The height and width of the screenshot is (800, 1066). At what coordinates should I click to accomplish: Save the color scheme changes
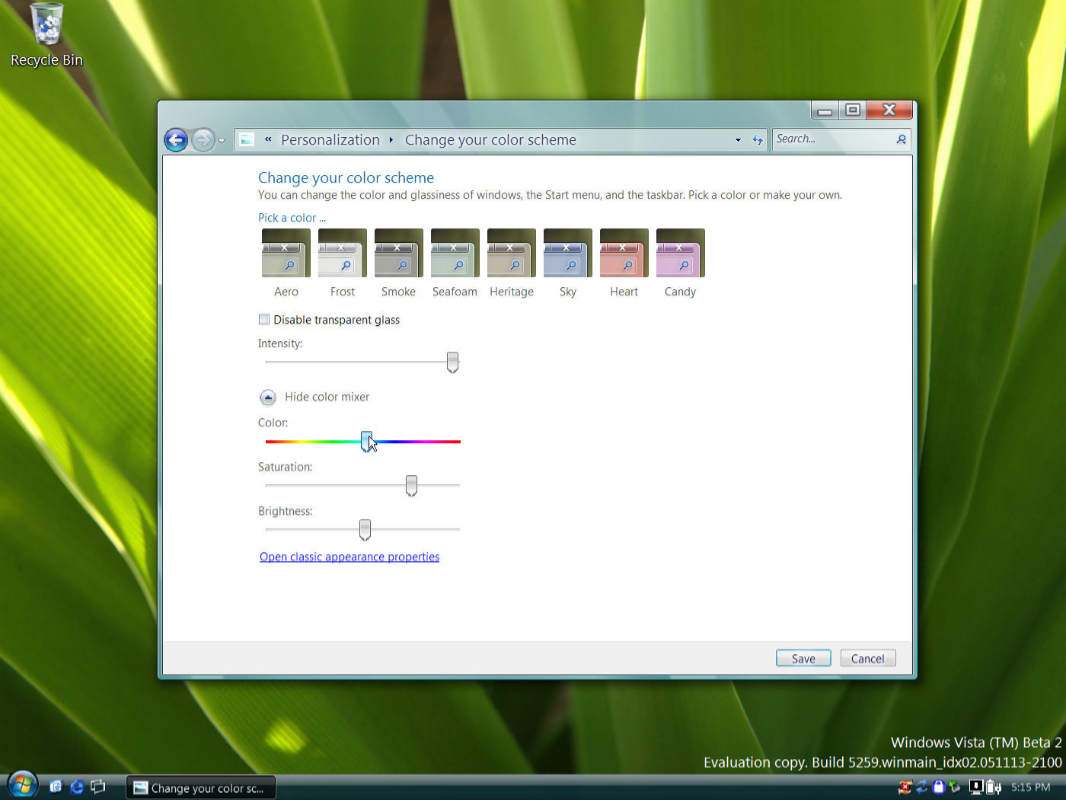pyautogui.click(x=803, y=658)
